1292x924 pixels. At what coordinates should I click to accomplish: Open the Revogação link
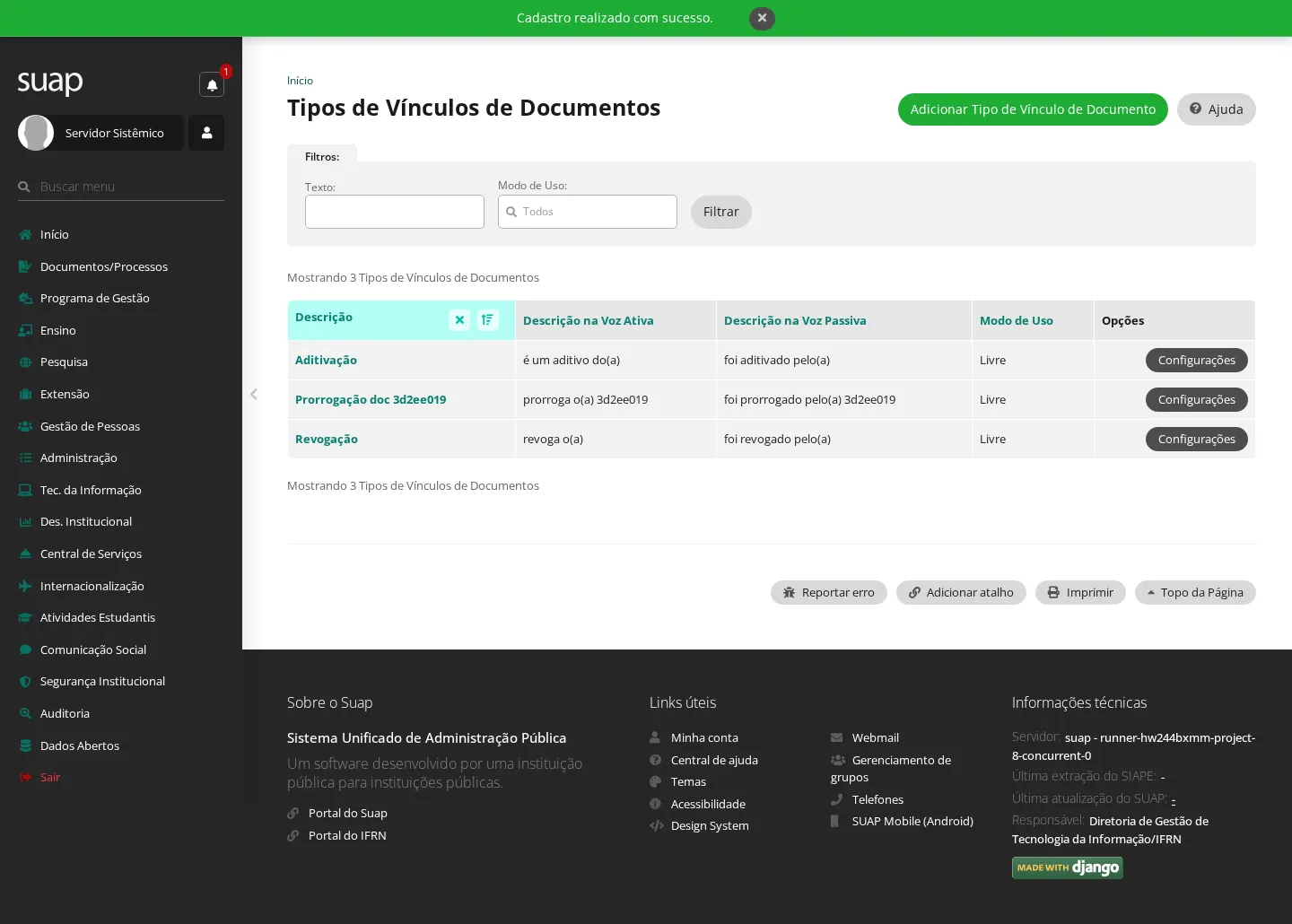tap(327, 439)
